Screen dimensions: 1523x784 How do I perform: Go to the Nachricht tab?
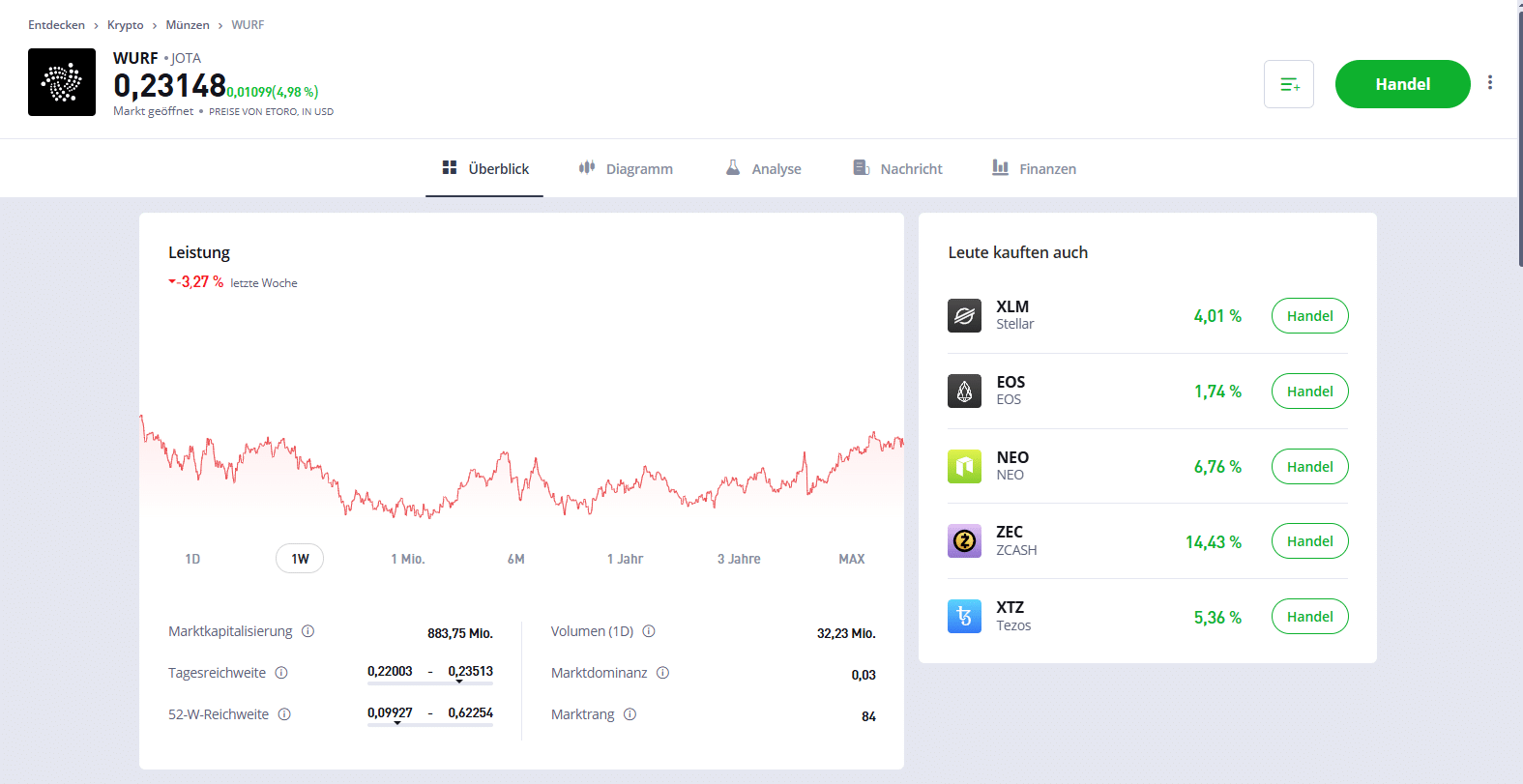tap(897, 168)
